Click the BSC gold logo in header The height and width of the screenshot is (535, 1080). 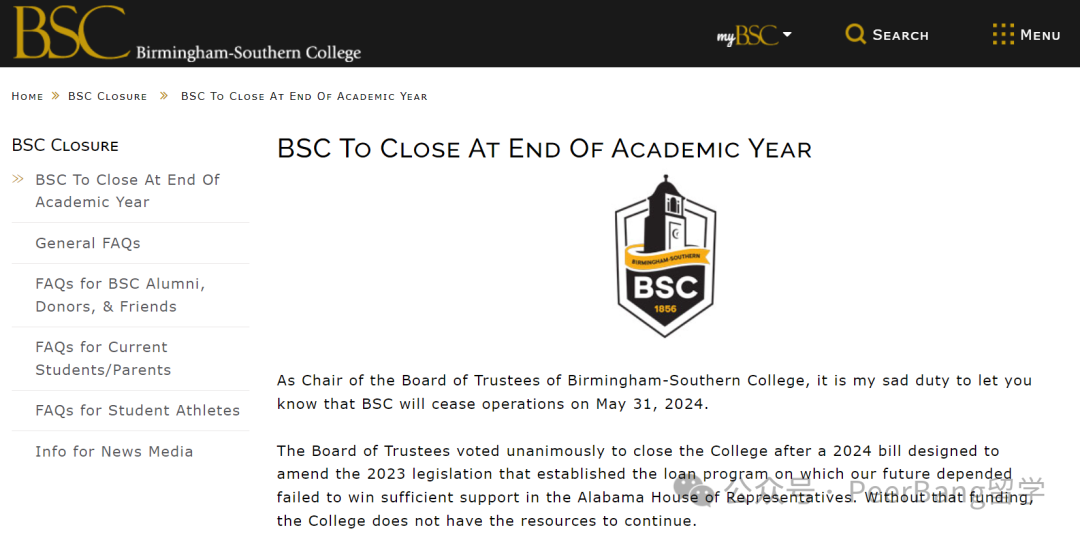coord(72,32)
